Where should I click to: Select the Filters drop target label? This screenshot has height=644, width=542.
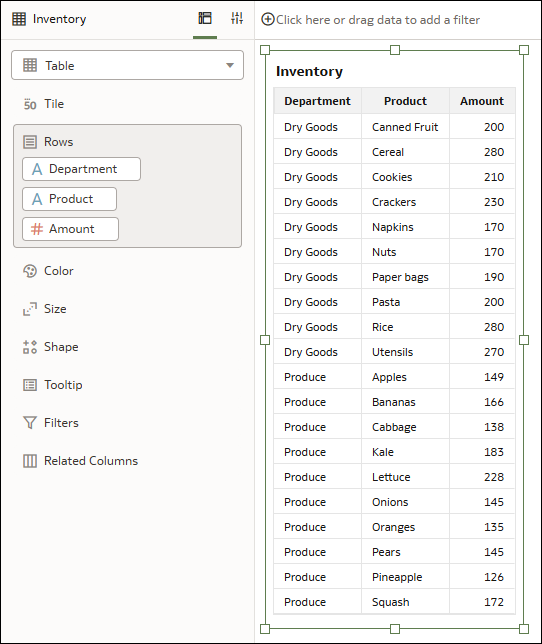coord(61,423)
